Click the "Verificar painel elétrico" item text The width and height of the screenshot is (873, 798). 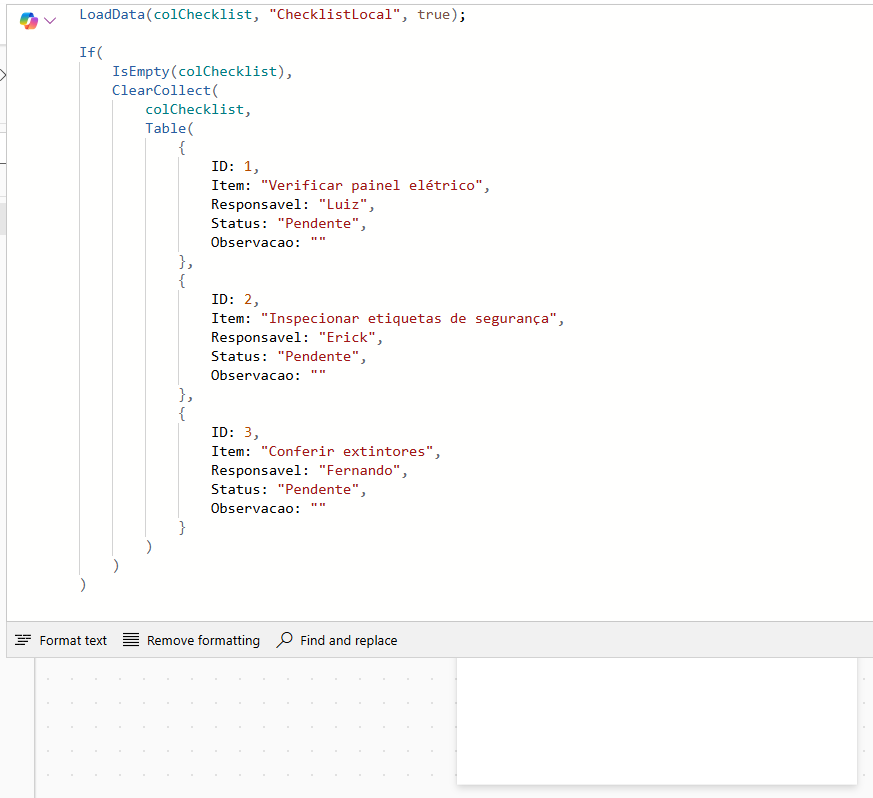click(x=374, y=185)
